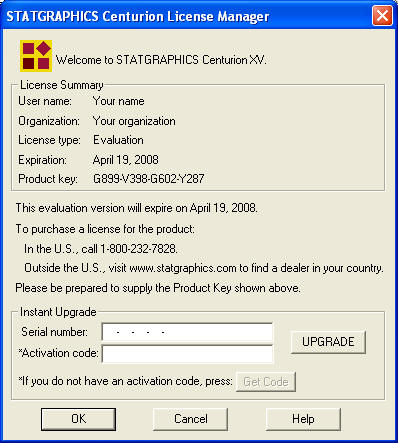The height and width of the screenshot is (443, 398).
Task: Click the License Summary group label
Action: pyautogui.click(x=62, y=85)
